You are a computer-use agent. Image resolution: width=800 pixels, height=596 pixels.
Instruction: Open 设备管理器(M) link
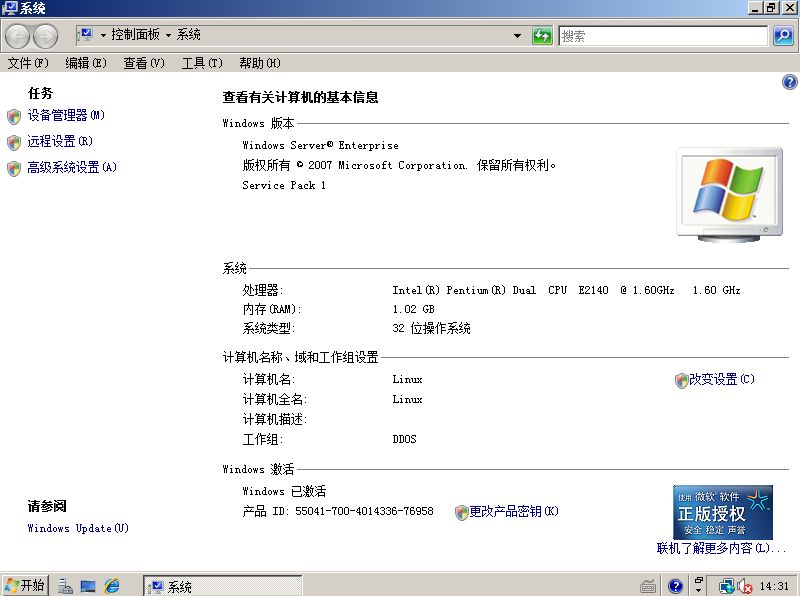click(66, 115)
